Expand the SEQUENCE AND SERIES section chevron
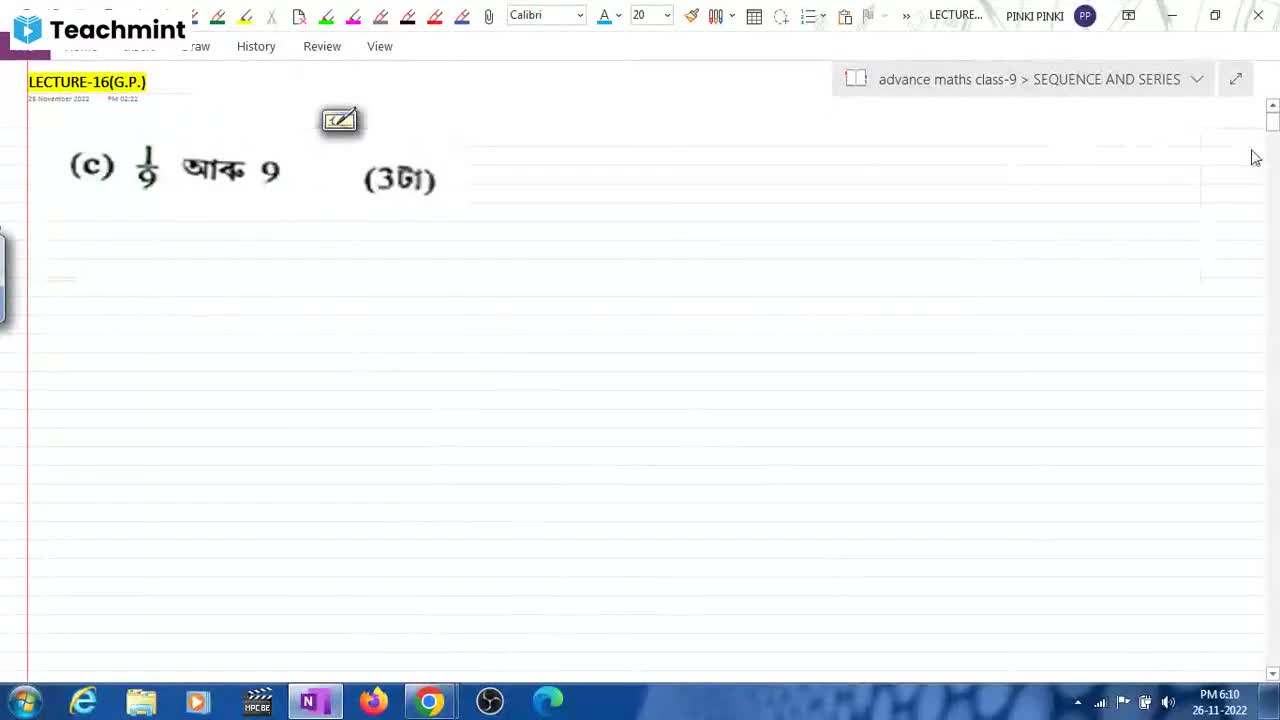The image size is (1280, 720). point(1197,79)
